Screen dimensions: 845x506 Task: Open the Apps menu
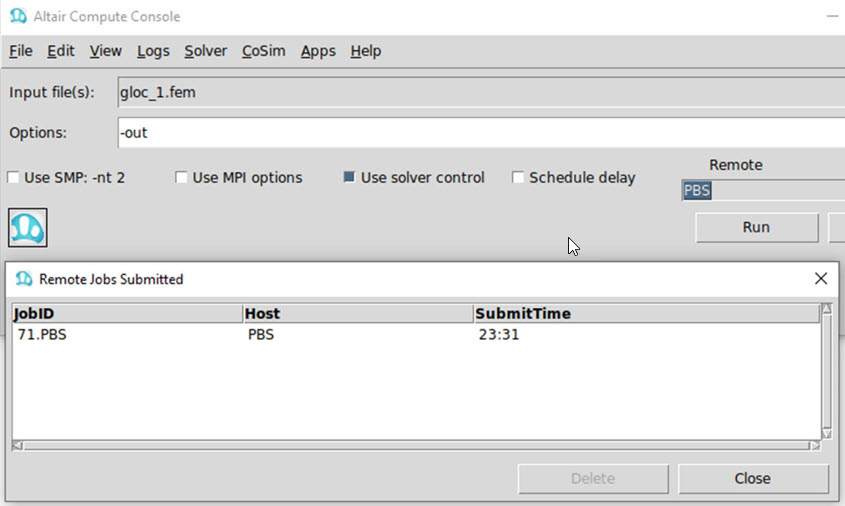tap(318, 51)
